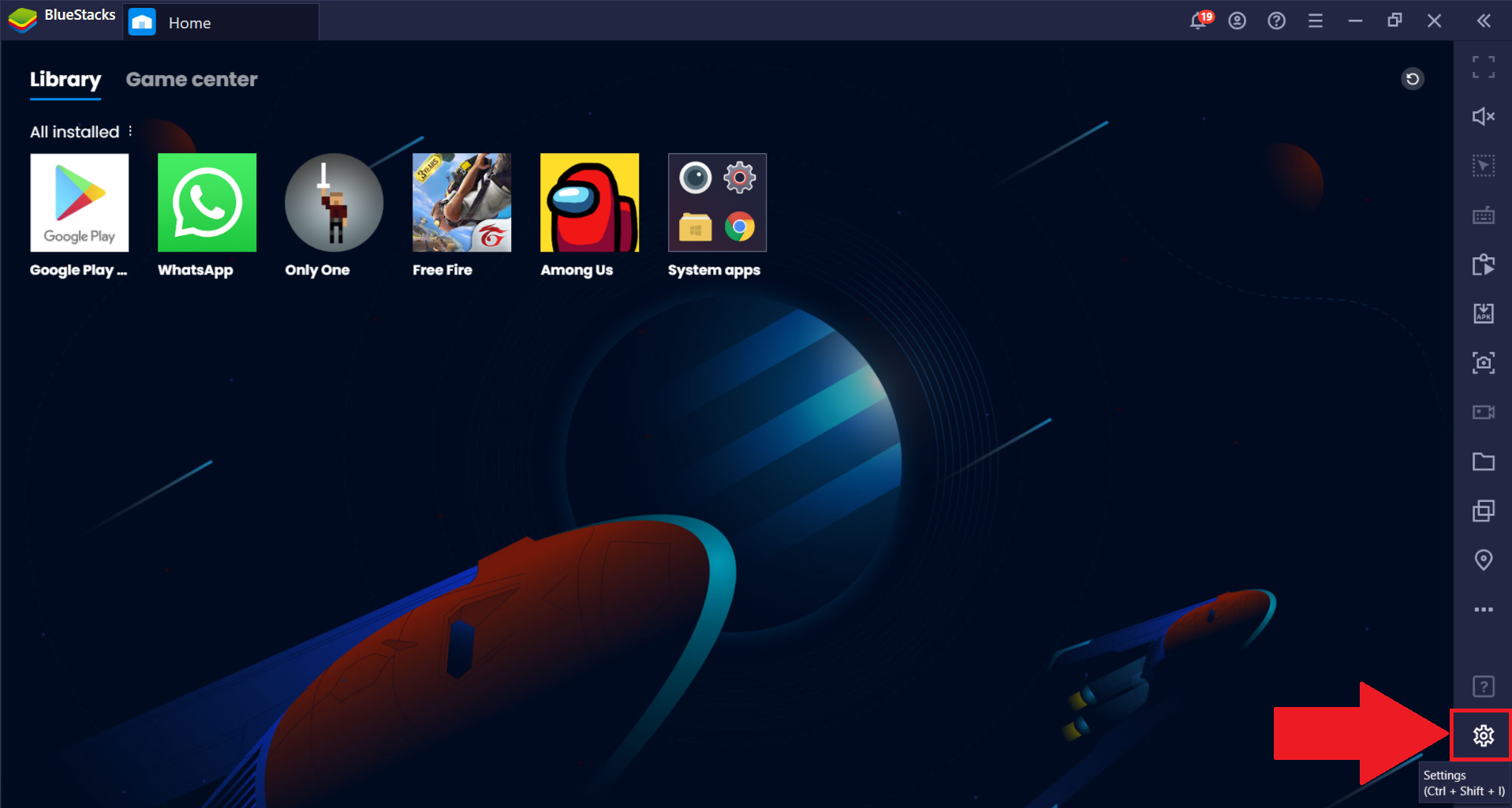Click the refresh library button

tap(1412, 79)
